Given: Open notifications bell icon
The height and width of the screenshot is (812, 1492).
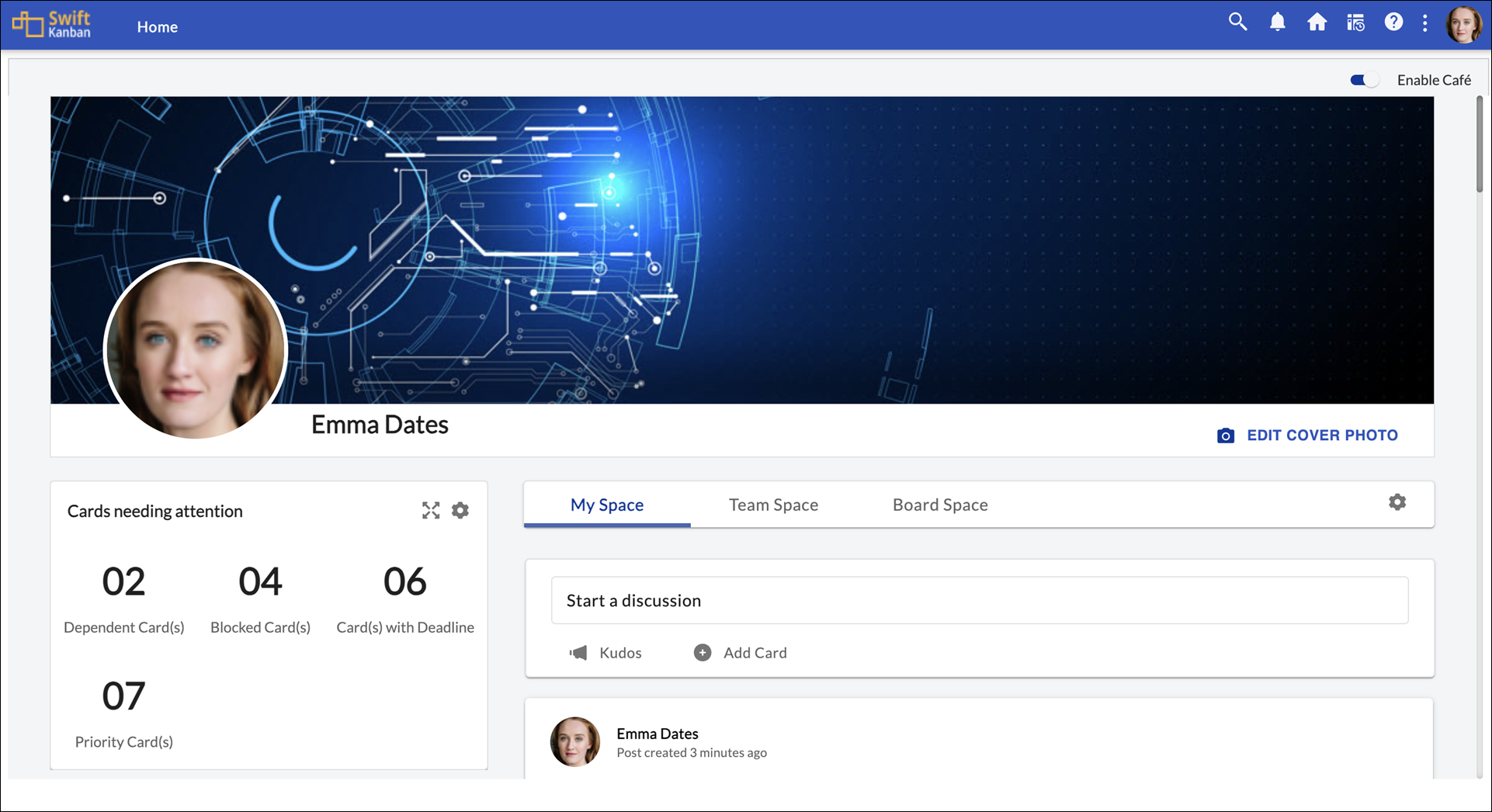Looking at the screenshot, I should point(1277,23).
